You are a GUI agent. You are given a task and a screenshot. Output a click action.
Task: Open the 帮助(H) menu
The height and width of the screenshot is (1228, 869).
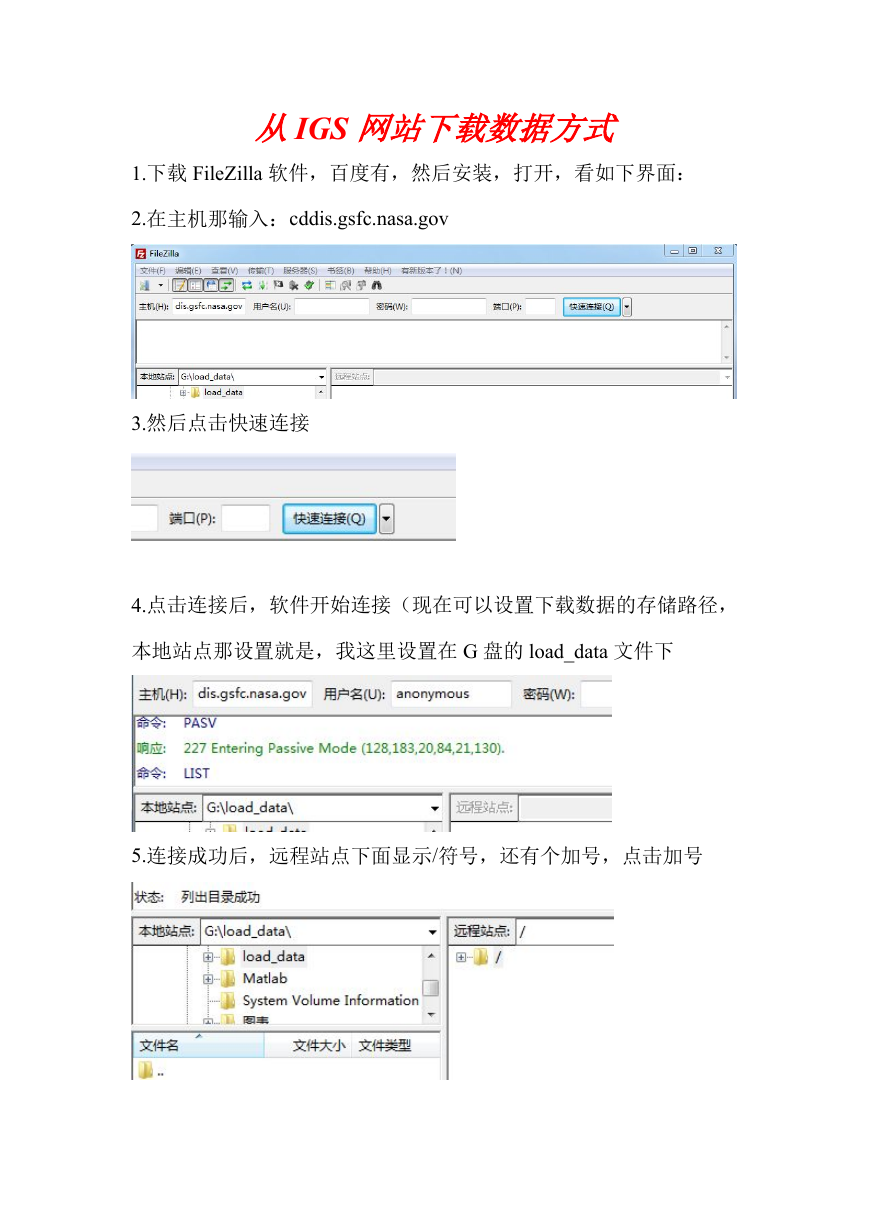[378, 270]
